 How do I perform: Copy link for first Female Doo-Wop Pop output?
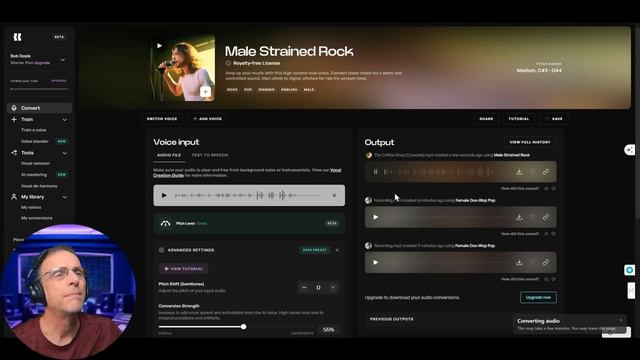point(546,217)
